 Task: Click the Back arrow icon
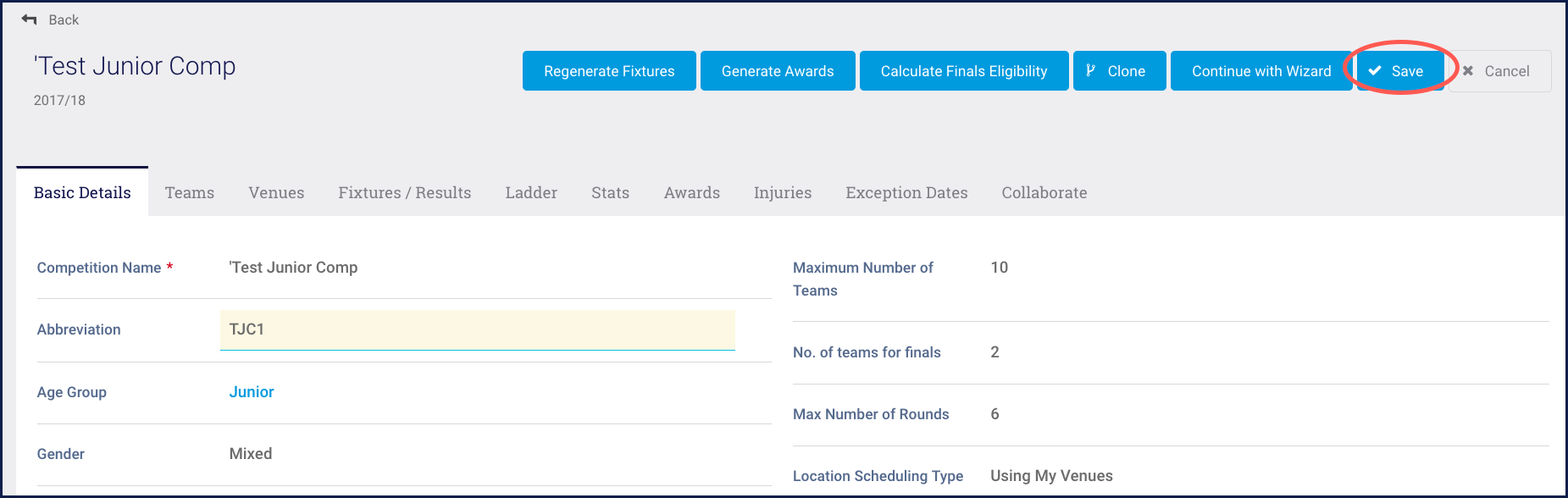[30, 19]
